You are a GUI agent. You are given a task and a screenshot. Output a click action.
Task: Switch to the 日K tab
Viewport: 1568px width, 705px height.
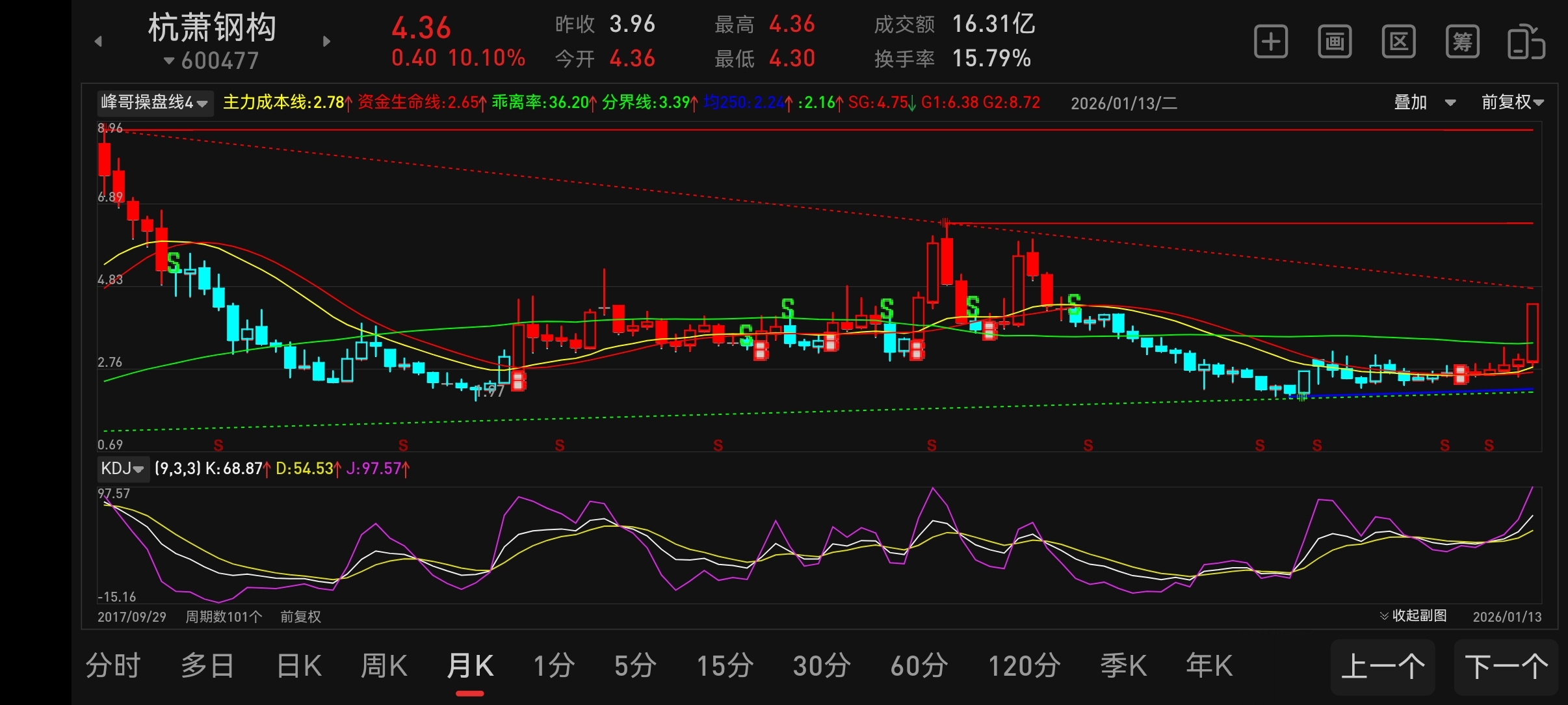coord(299,666)
